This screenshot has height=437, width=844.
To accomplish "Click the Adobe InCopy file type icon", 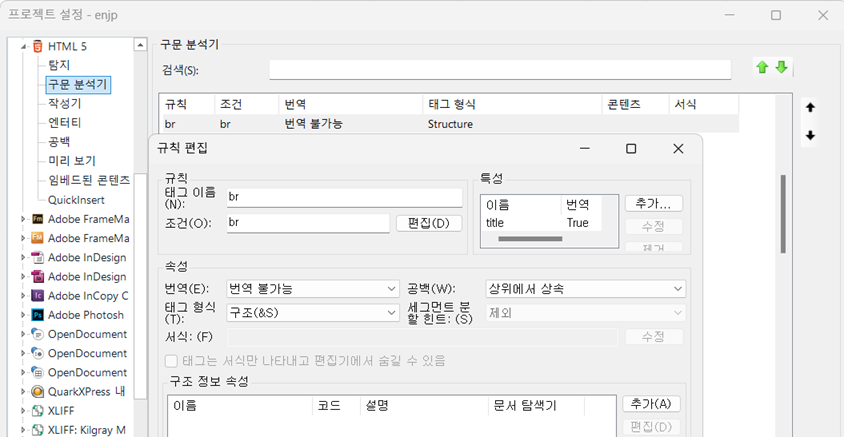I will [38, 296].
